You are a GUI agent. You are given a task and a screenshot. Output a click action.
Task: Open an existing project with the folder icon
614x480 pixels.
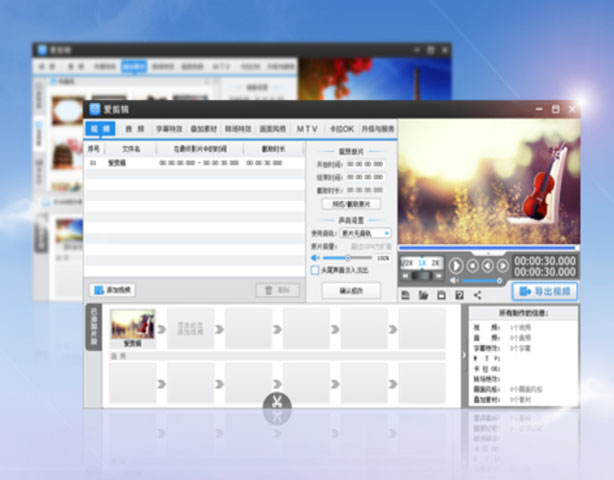[x=423, y=295]
